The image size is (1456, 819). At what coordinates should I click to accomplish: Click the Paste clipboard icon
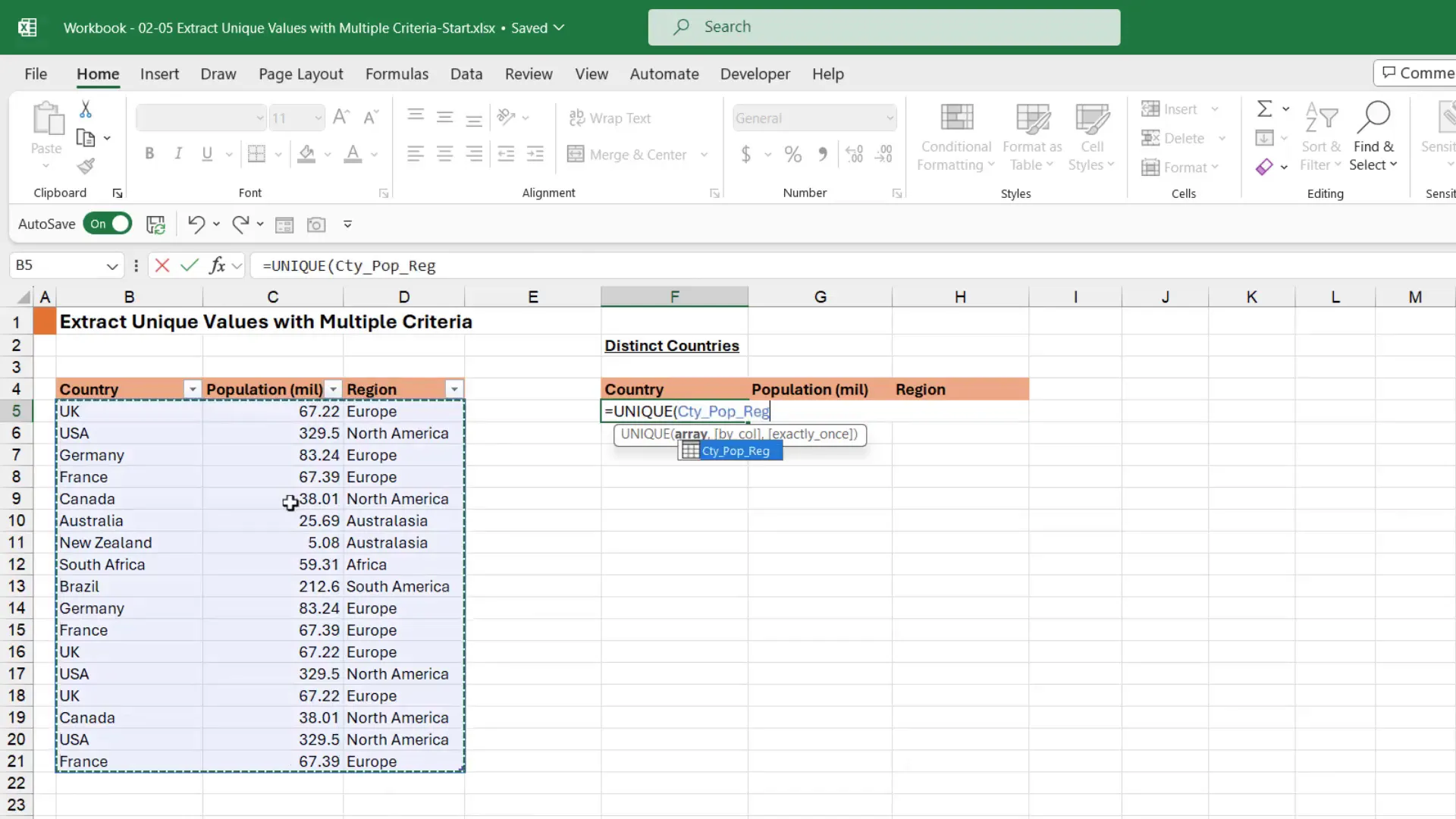click(x=47, y=119)
